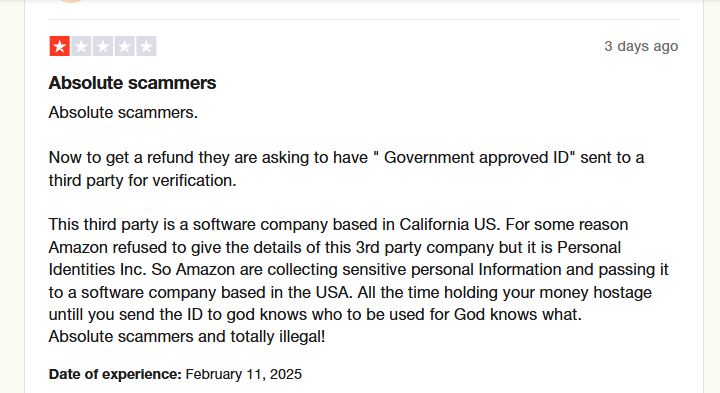Click the red first rating star
This screenshot has height=393, width=720.
coord(59,46)
